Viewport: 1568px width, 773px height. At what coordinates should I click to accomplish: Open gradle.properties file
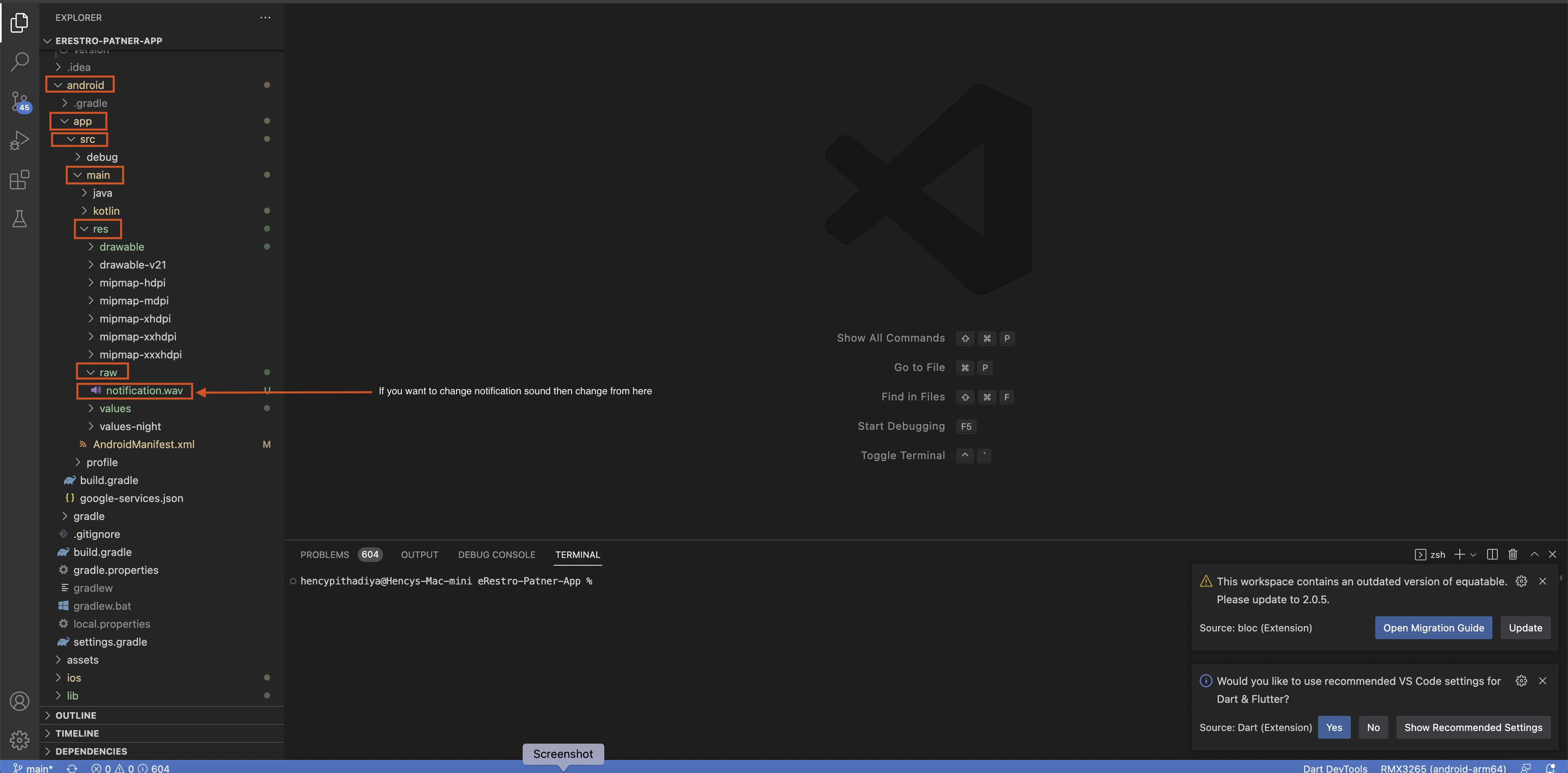(115, 570)
